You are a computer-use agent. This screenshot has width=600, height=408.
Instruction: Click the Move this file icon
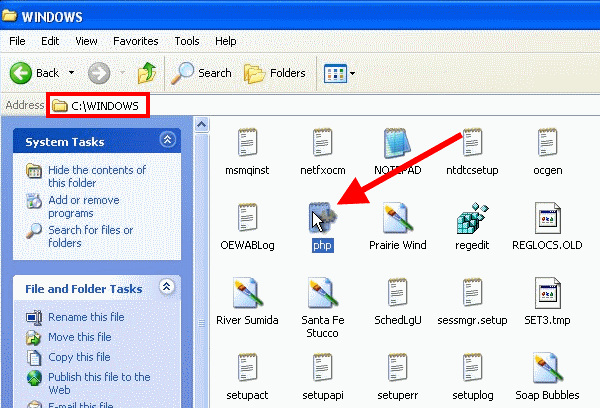[34, 338]
